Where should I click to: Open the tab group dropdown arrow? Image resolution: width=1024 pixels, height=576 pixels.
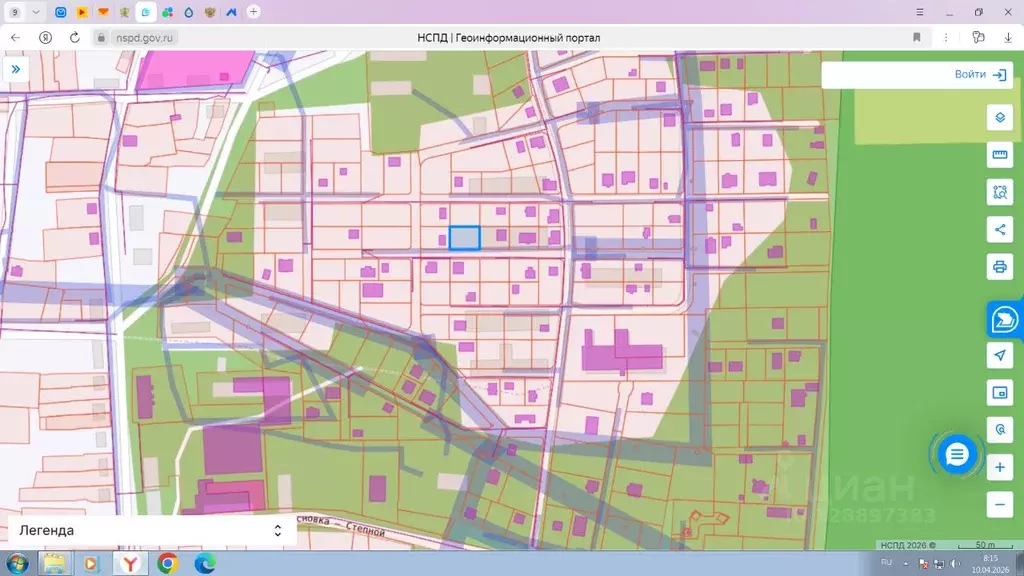(36, 12)
